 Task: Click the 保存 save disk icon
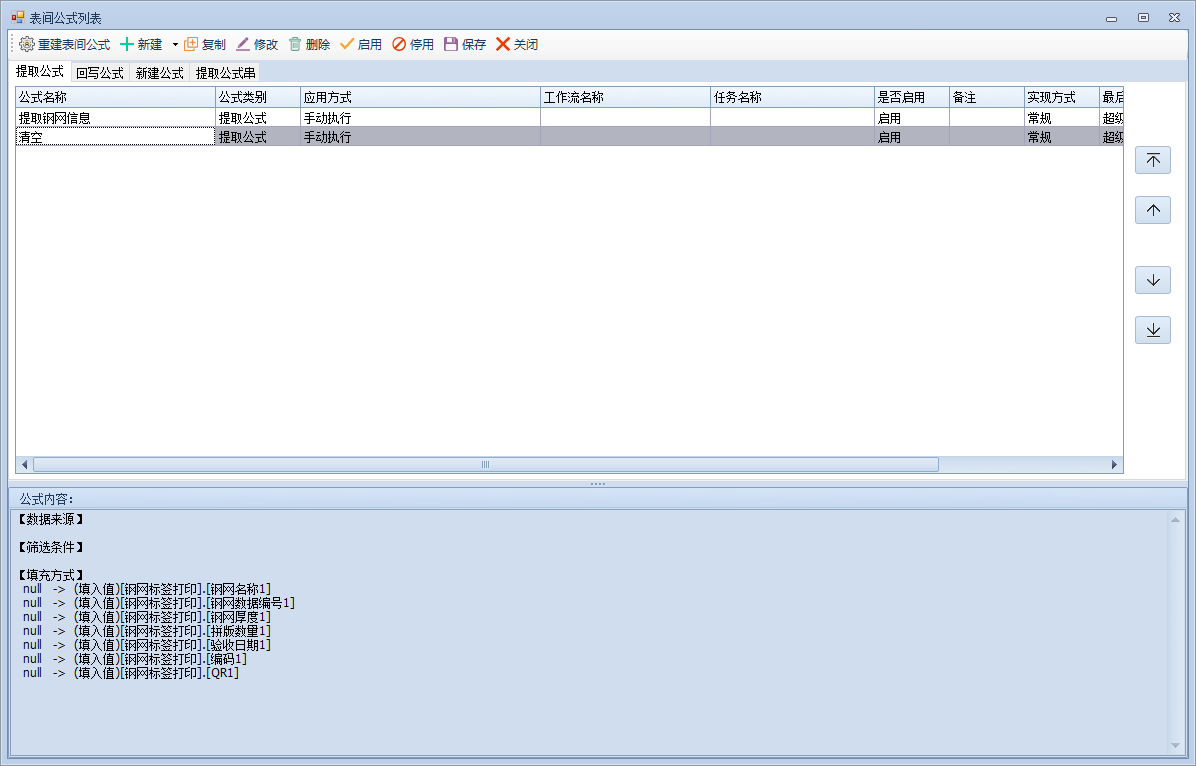pyautogui.click(x=451, y=45)
